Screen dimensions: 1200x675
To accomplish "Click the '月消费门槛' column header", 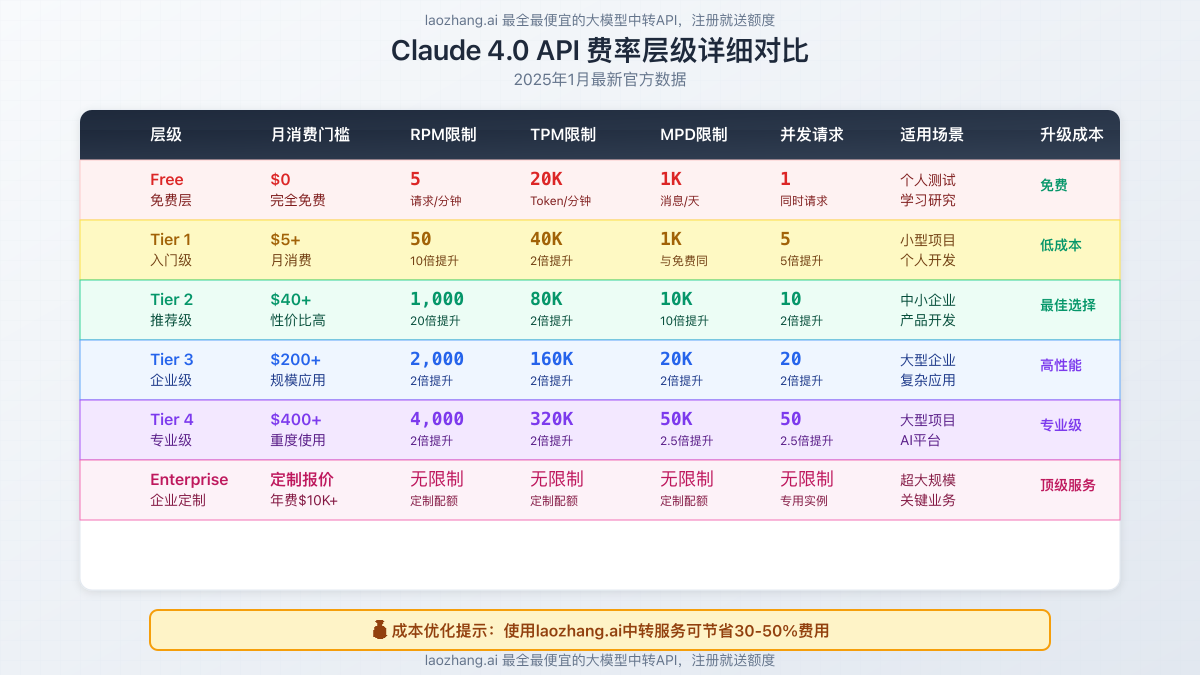I will pyautogui.click(x=310, y=135).
